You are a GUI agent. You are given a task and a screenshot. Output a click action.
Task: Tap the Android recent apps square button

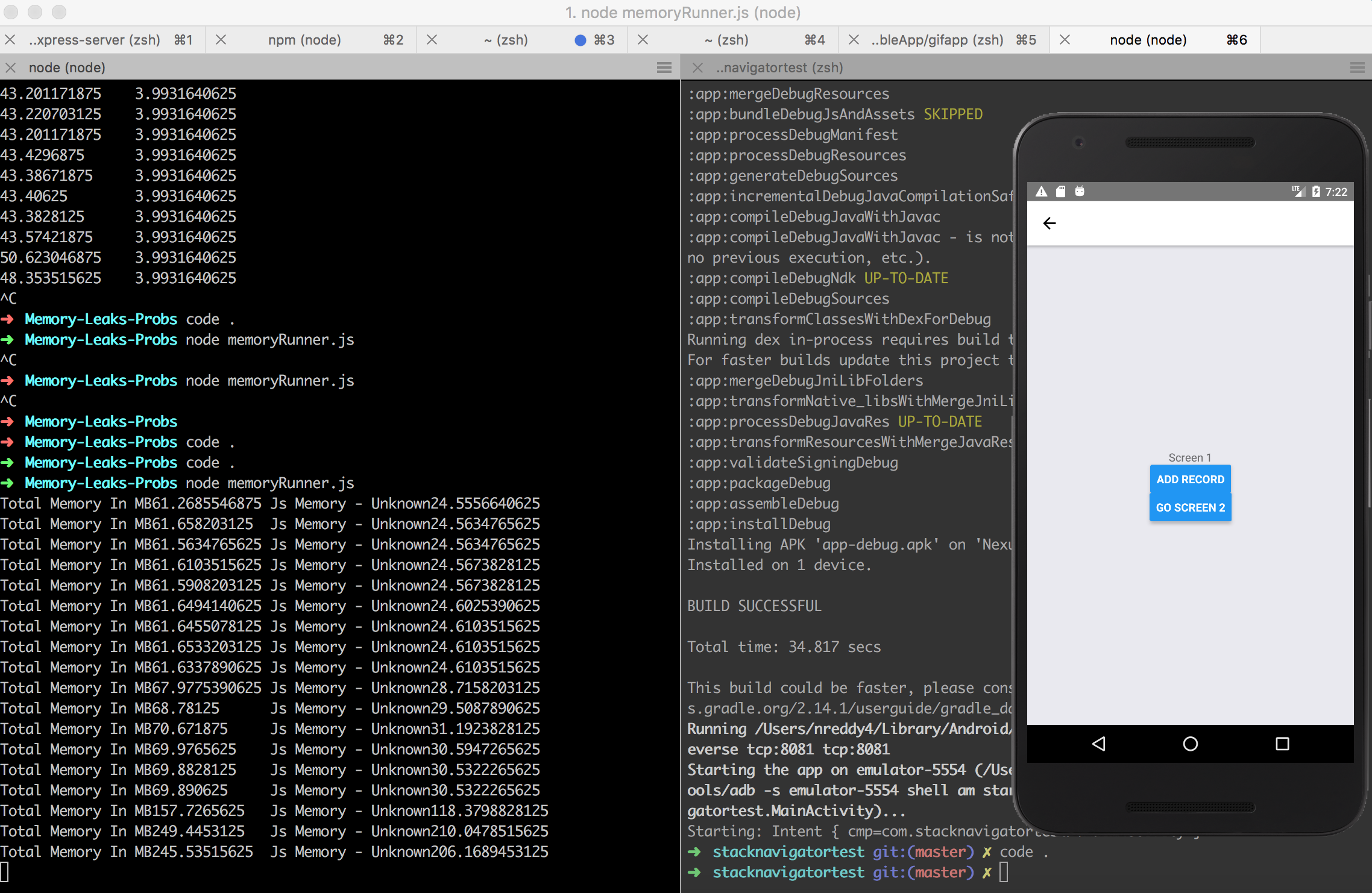[1282, 744]
